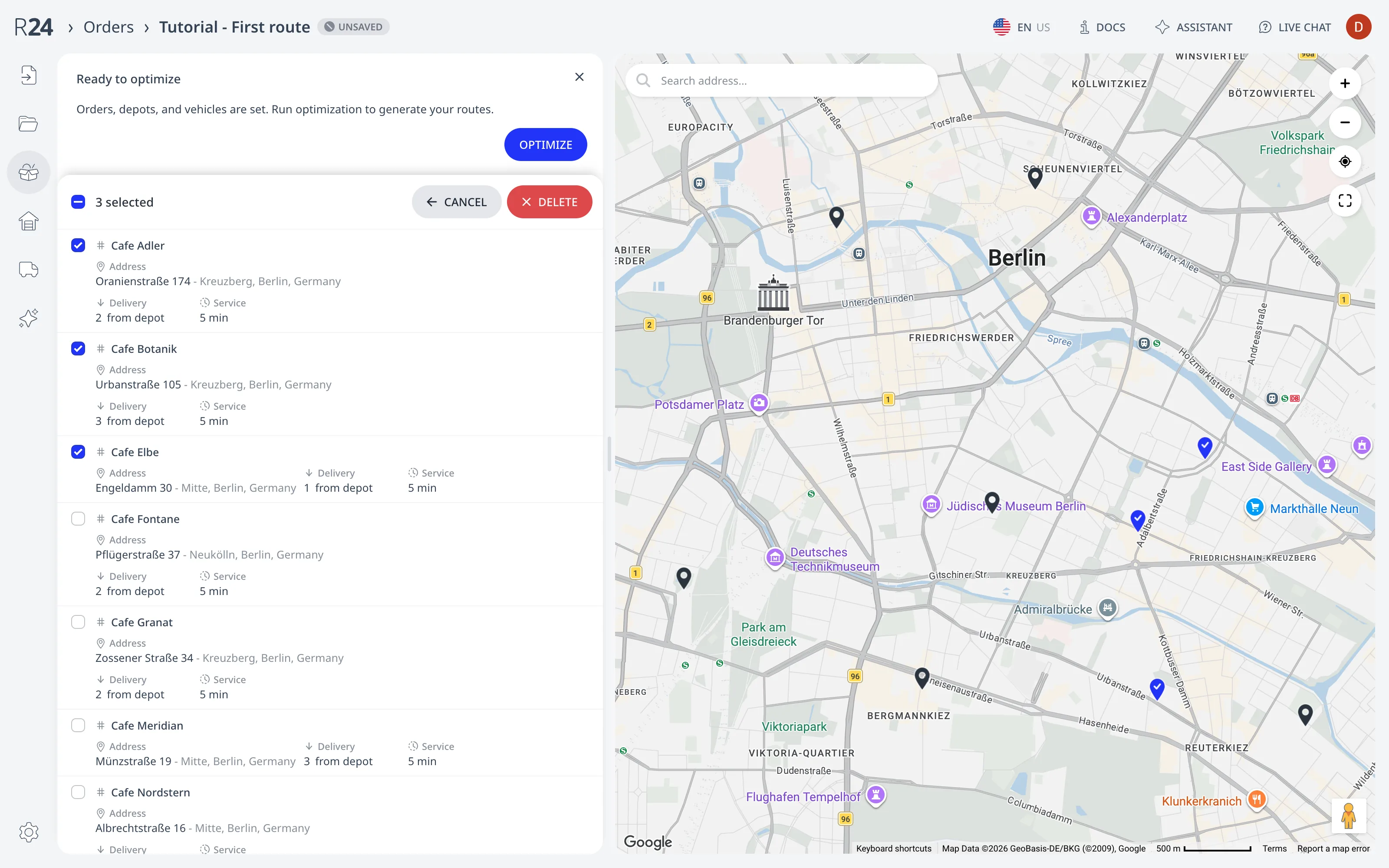Click the OPTIMIZE button

[545, 145]
